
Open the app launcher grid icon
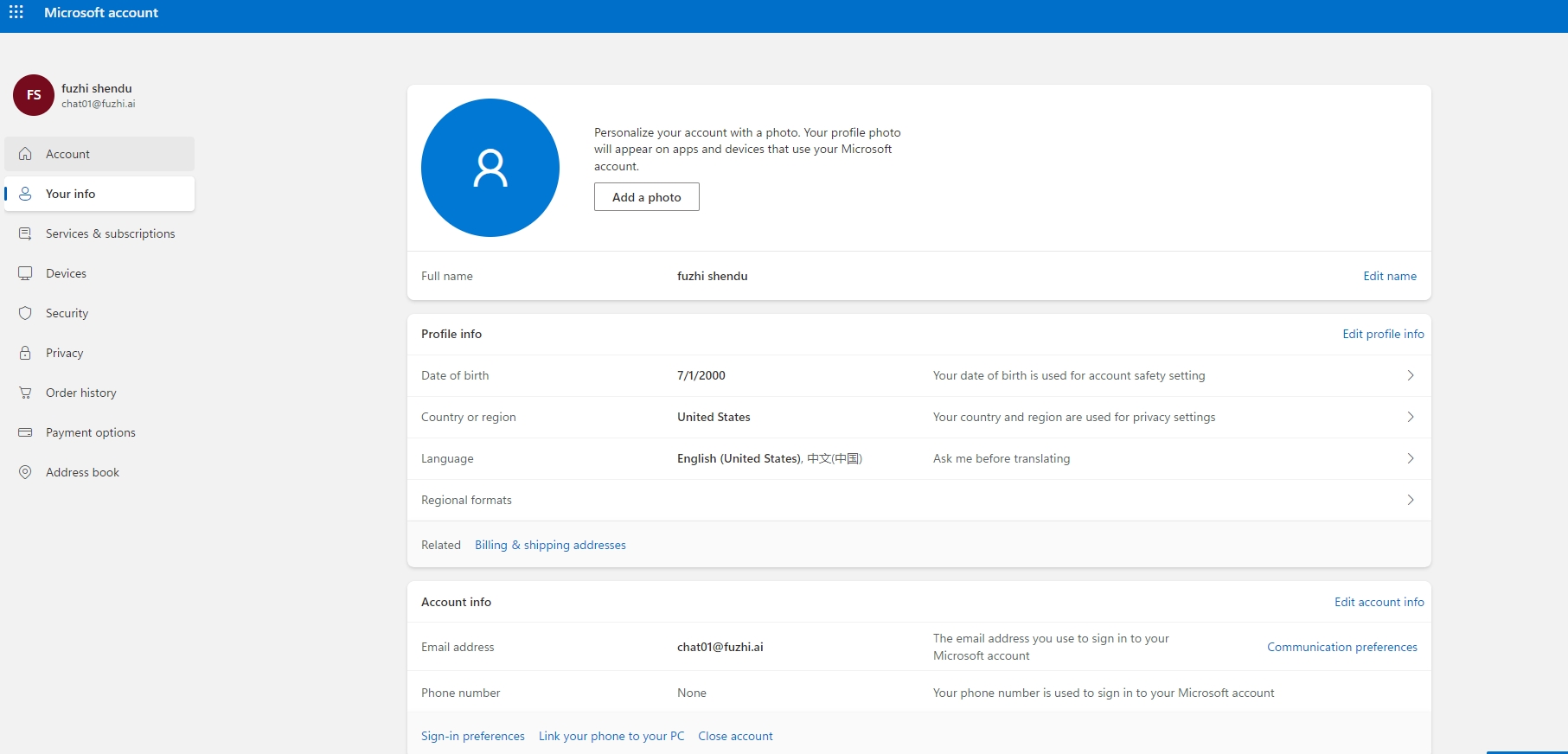click(16, 12)
